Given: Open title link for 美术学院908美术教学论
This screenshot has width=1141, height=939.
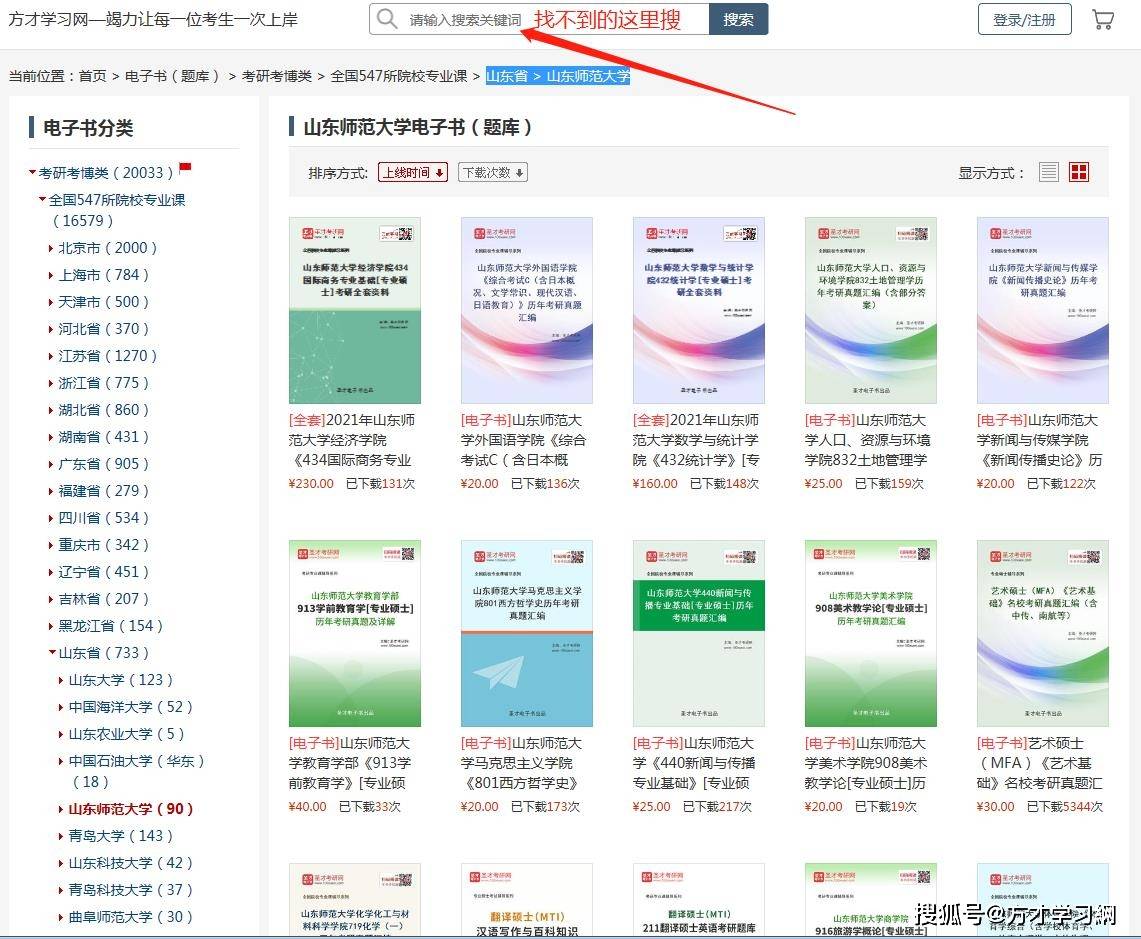Looking at the screenshot, I should click(866, 763).
